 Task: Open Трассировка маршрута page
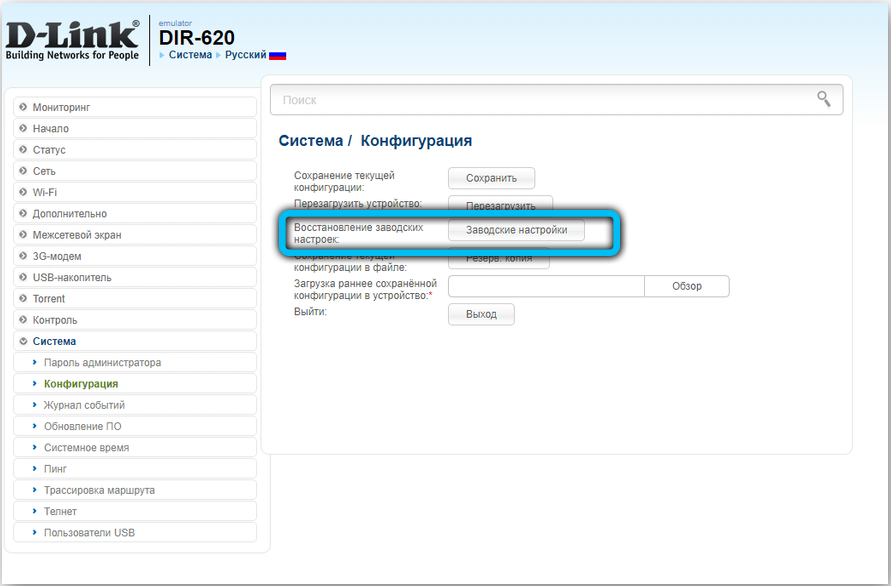[135, 490]
